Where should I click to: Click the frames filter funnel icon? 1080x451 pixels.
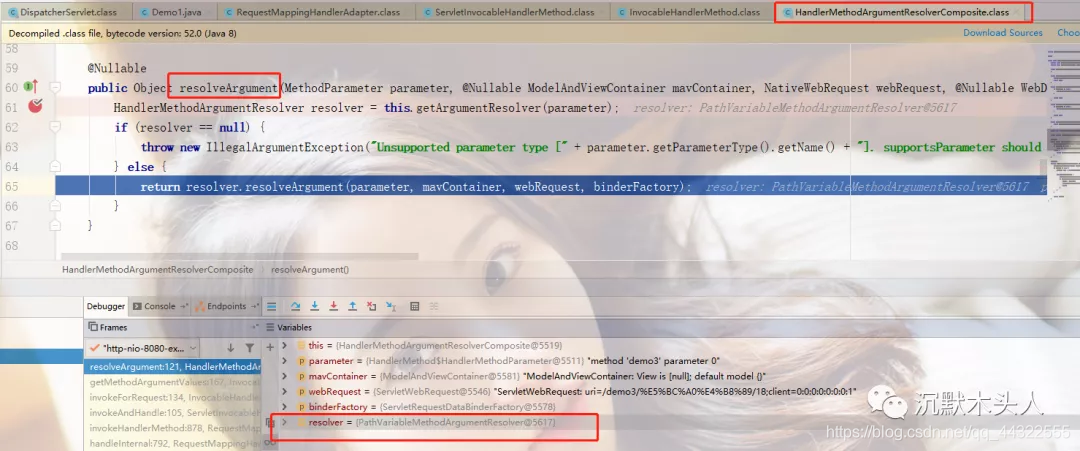pos(249,348)
